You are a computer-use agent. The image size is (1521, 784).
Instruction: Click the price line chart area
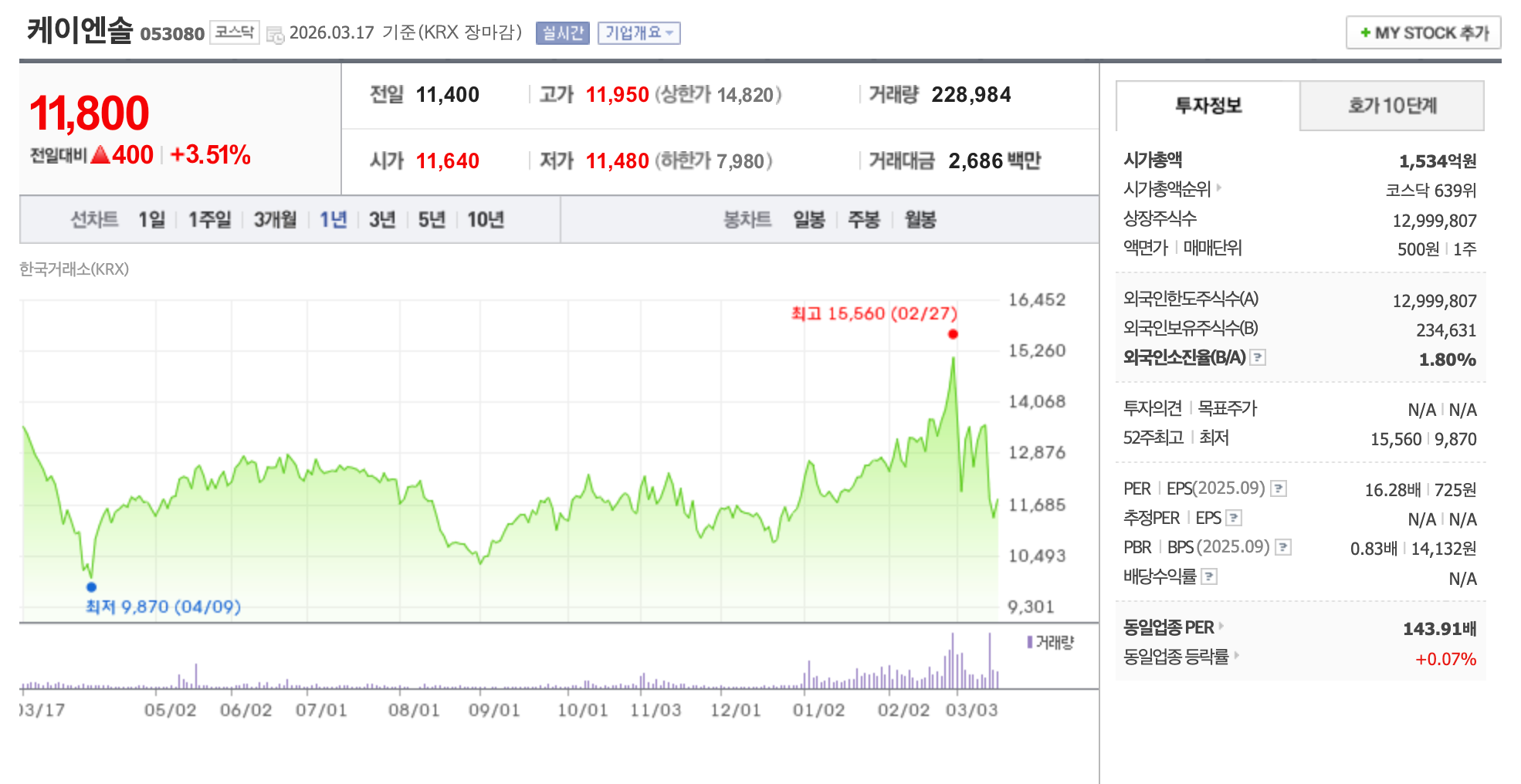[510, 461]
